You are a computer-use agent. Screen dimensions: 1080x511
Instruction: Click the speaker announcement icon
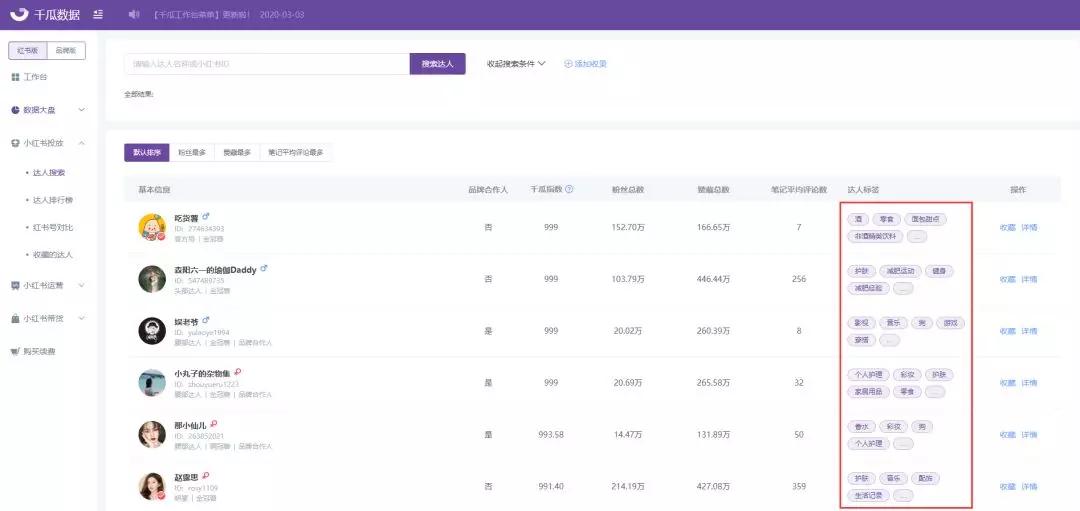135,15
